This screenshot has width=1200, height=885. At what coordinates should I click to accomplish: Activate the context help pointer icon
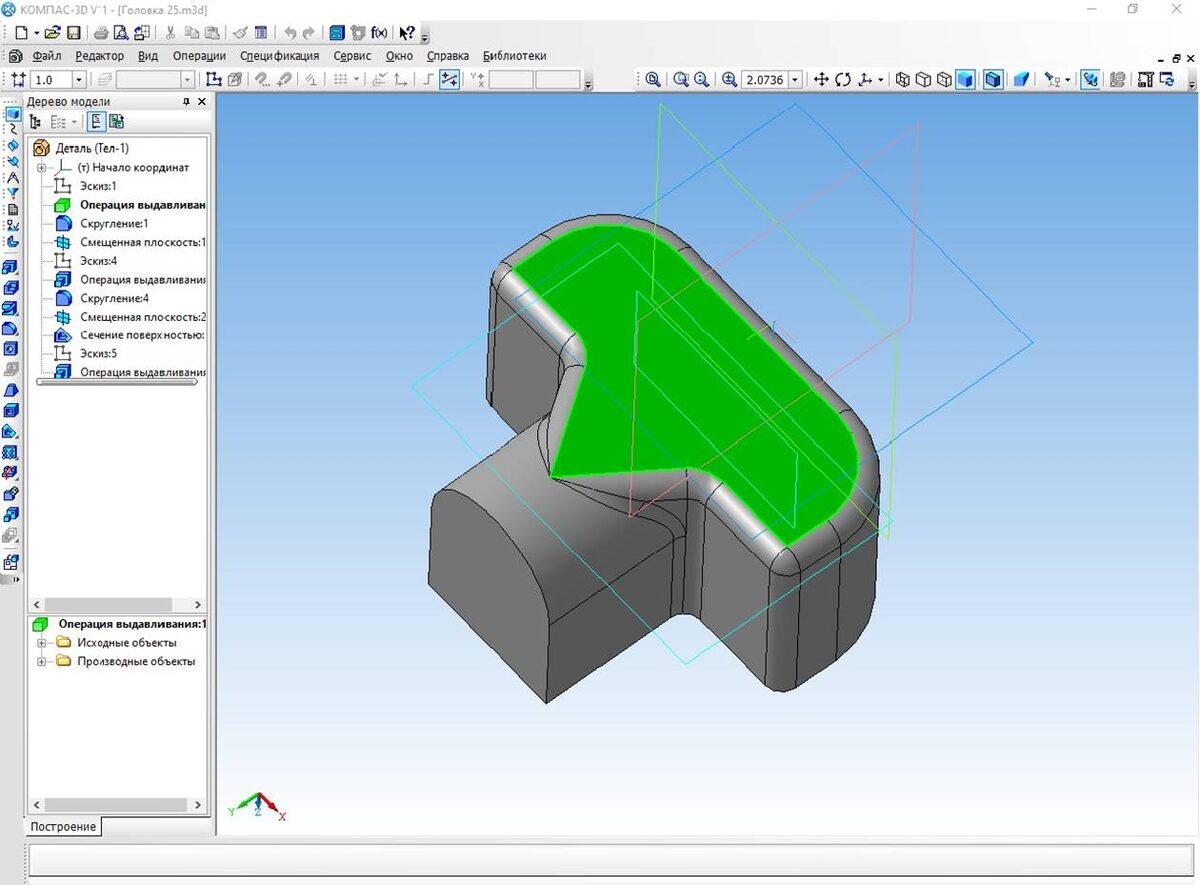tap(407, 33)
